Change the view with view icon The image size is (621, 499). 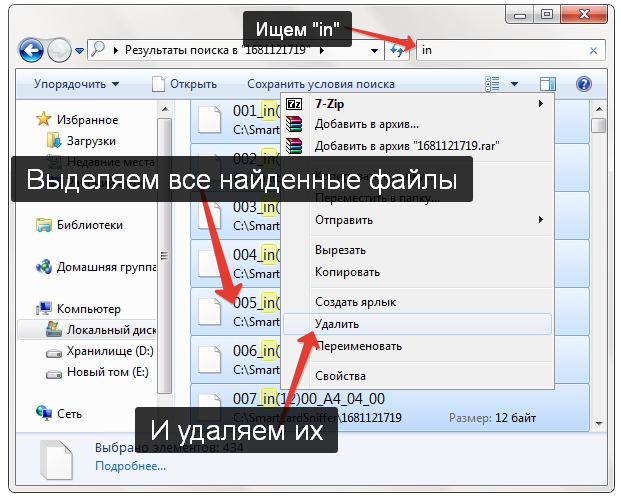point(492,84)
